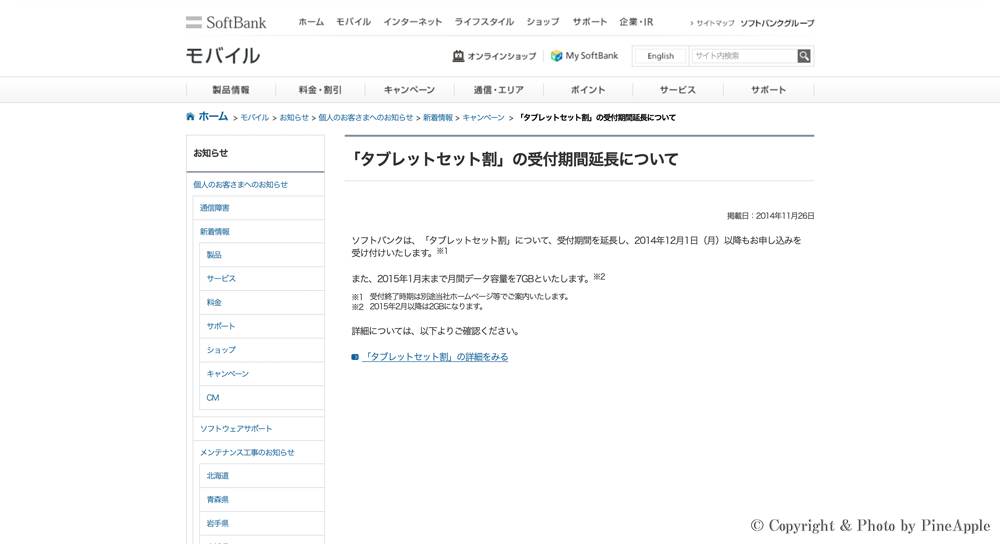
Task: Open 新着情報 in sidebar
Action: 214,232
